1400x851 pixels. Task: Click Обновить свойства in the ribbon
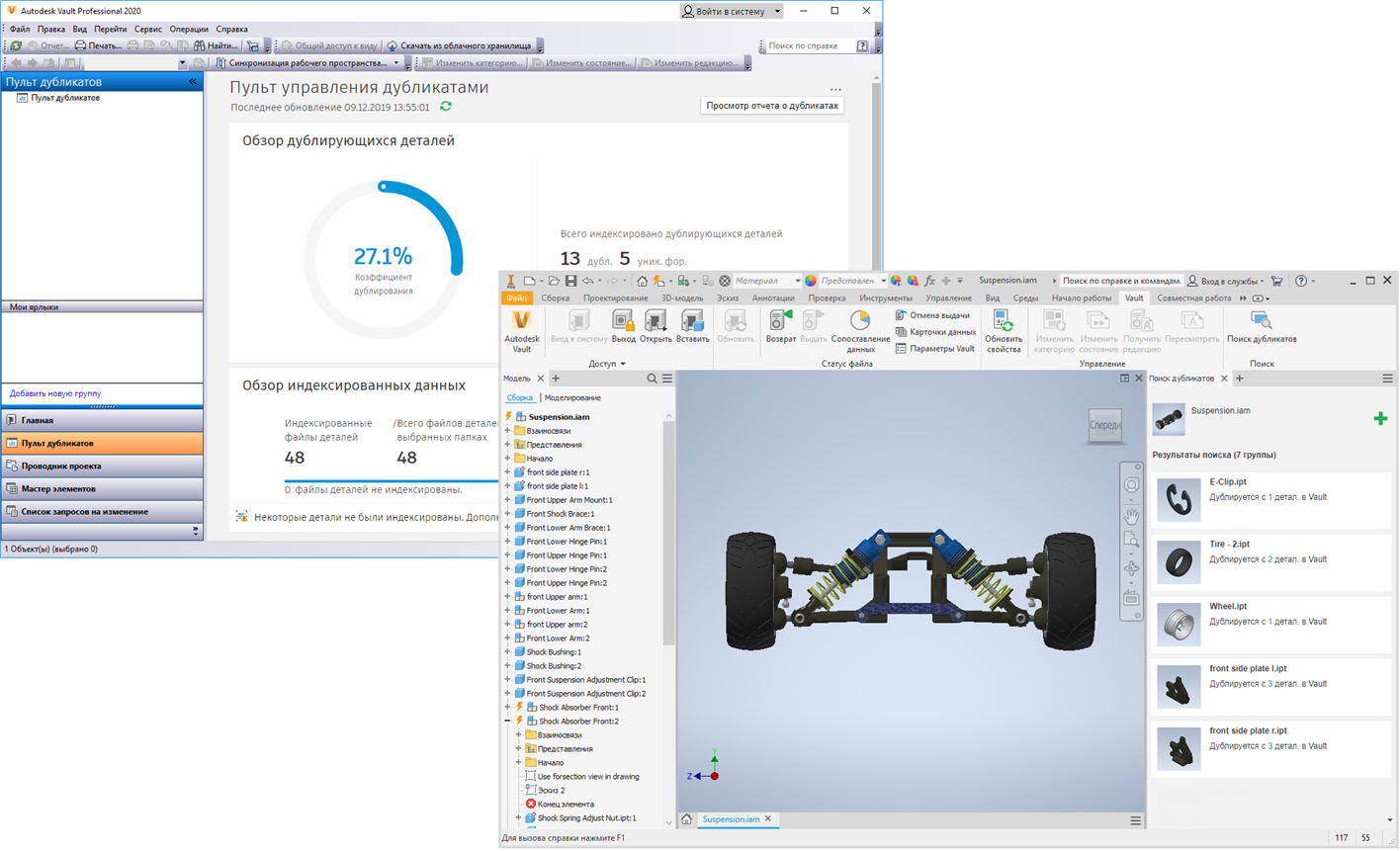pyautogui.click(x=1004, y=331)
